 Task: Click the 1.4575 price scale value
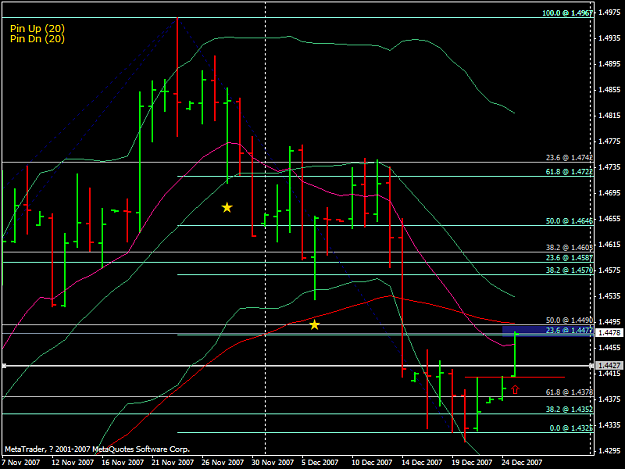tap(609, 270)
